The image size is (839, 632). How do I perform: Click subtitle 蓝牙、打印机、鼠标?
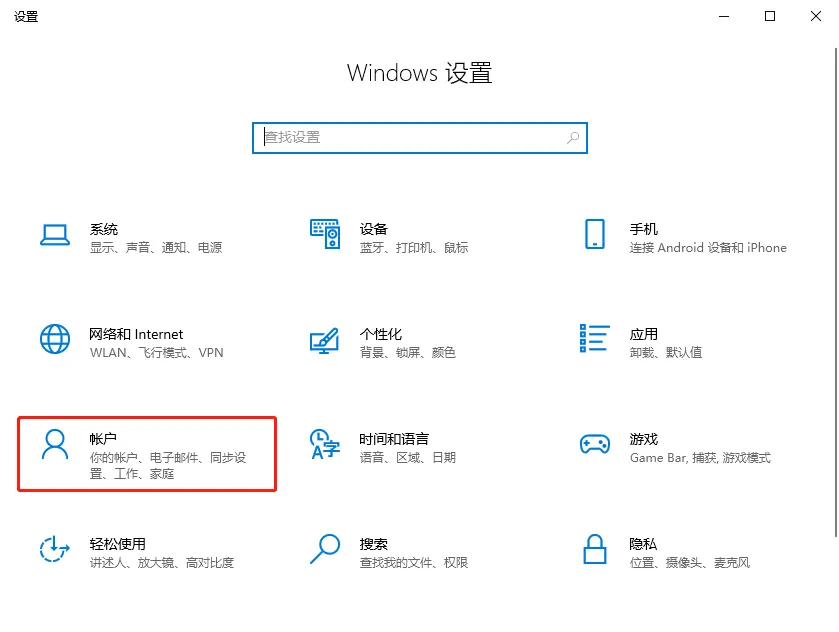413,248
